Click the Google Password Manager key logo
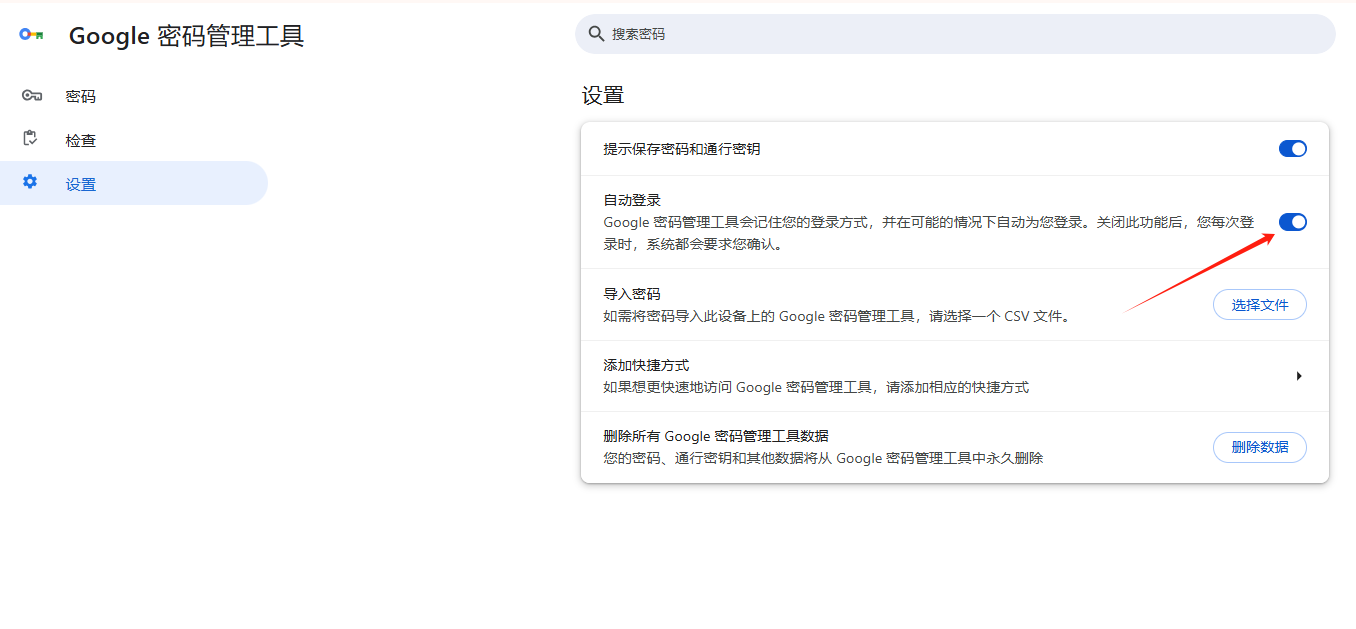 [x=31, y=34]
